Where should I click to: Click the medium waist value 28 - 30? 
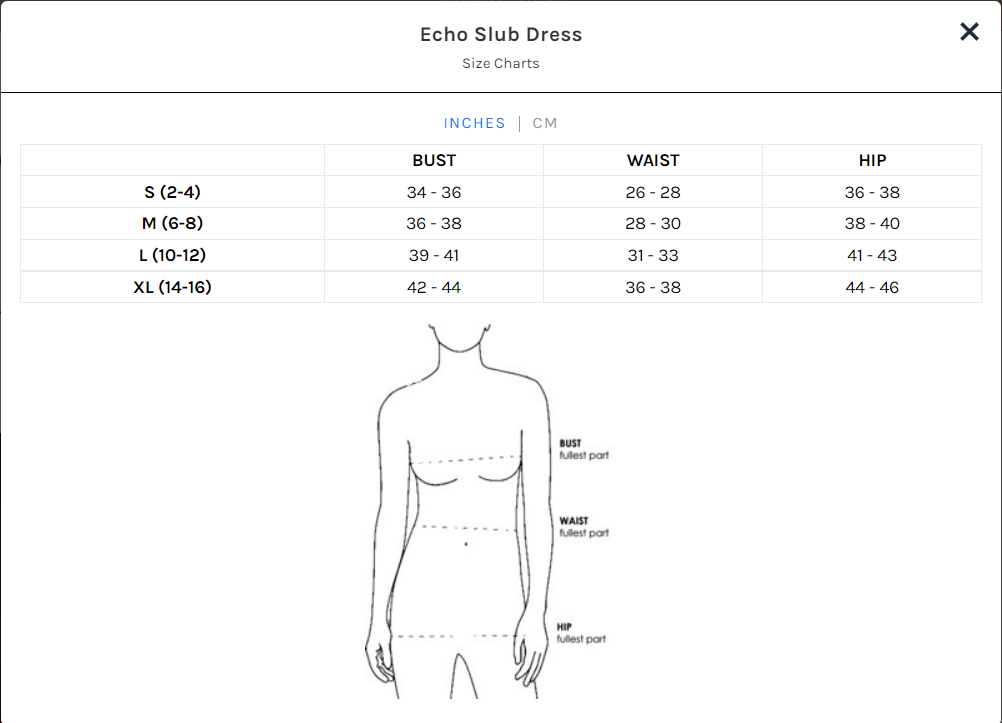coord(653,223)
